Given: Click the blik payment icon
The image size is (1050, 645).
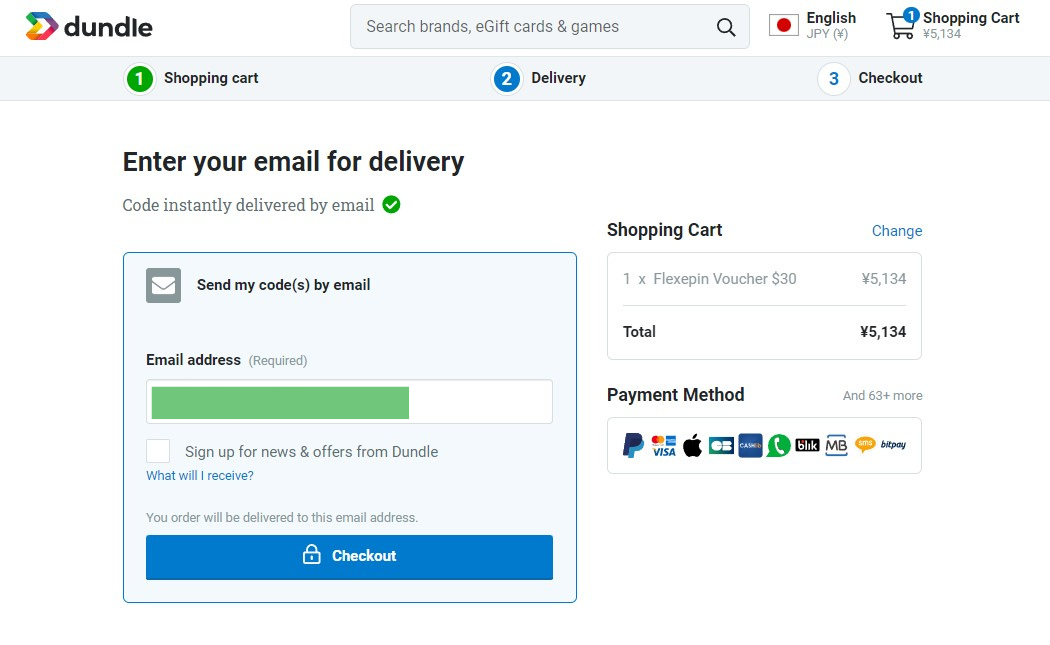Looking at the screenshot, I should click(807, 445).
